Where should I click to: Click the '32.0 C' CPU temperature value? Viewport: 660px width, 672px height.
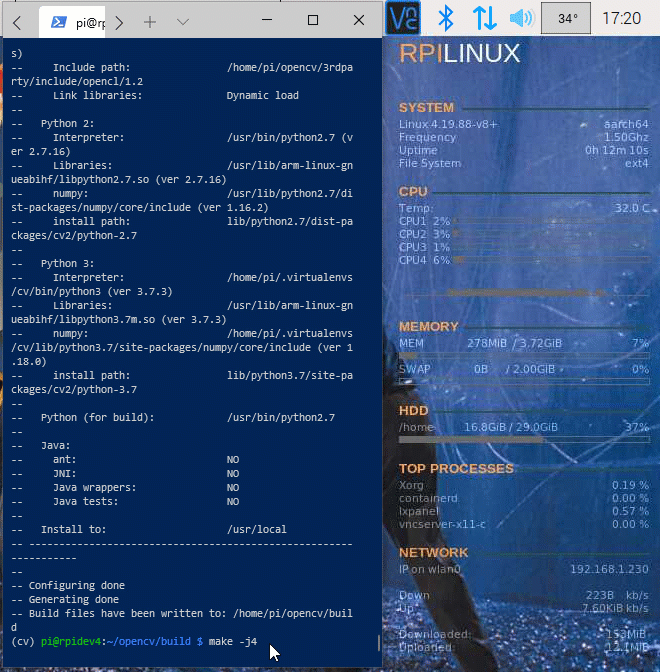coord(632,208)
